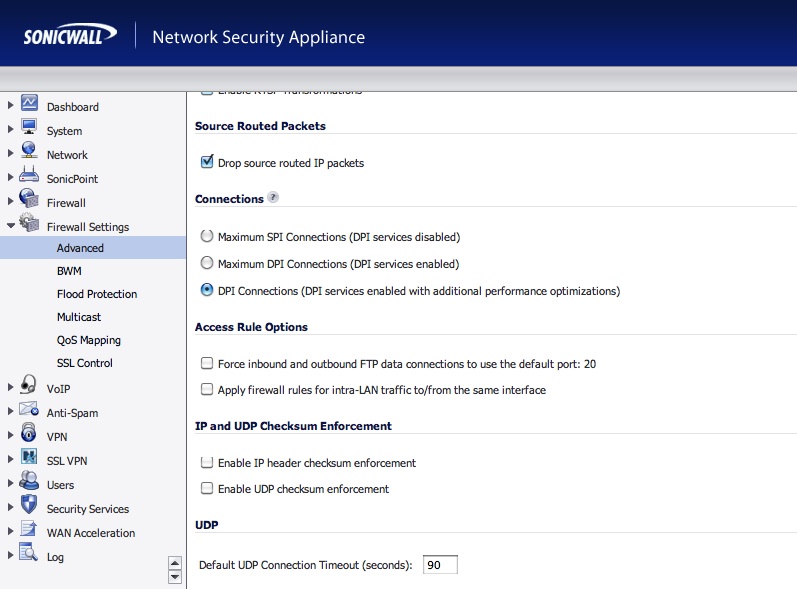
Task: Expand the SonicPoint menu arrow
Action: point(10,177)
